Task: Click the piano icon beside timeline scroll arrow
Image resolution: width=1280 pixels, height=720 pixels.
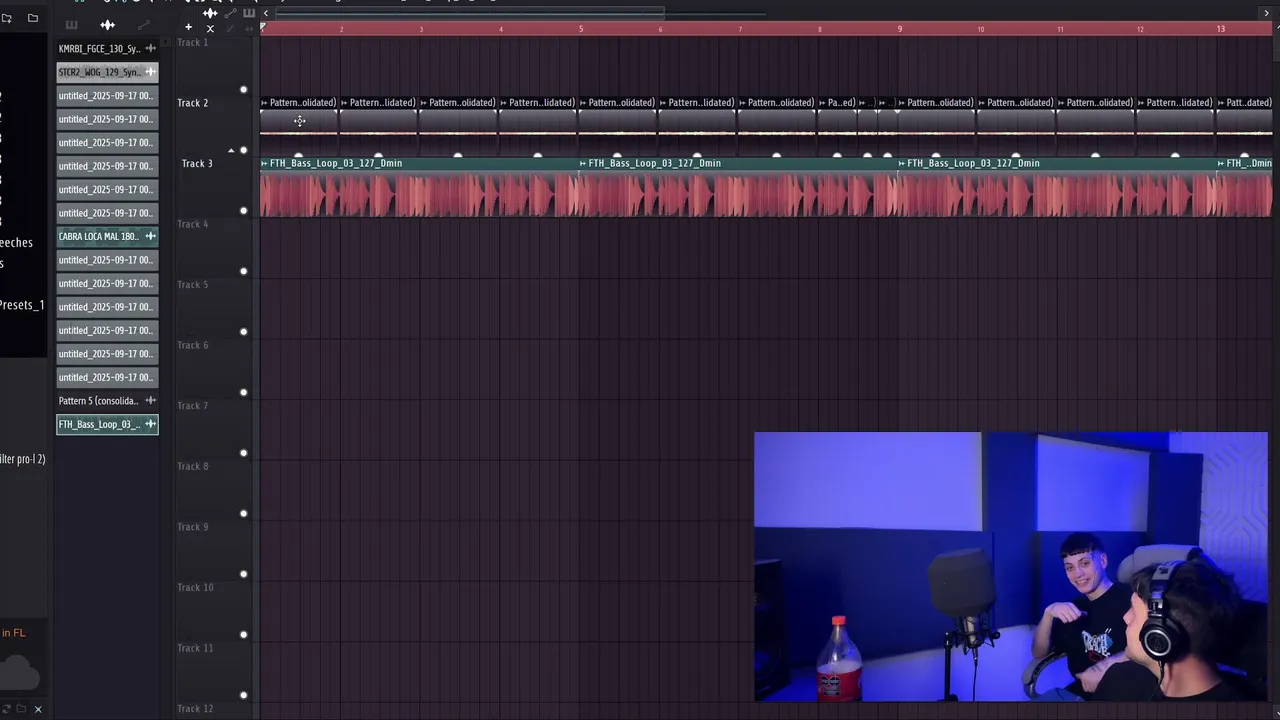Action: 249,13
